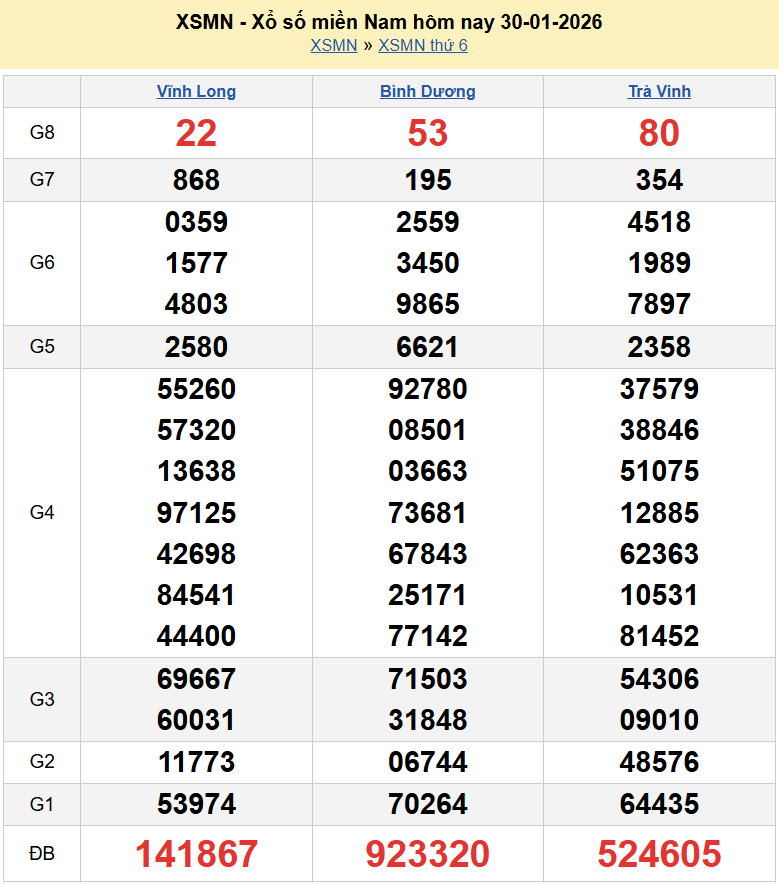The width and height of the screenshot is (779, 884).
Task: Open the Trà Vinh province link
Action: click(659, 91)
